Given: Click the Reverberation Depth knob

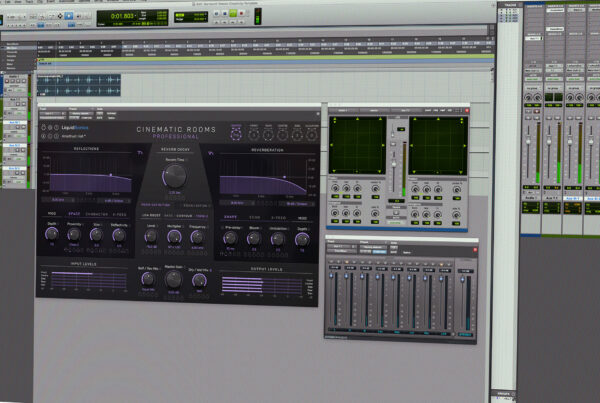Looking at the screenshot, I should pos(302,240).
